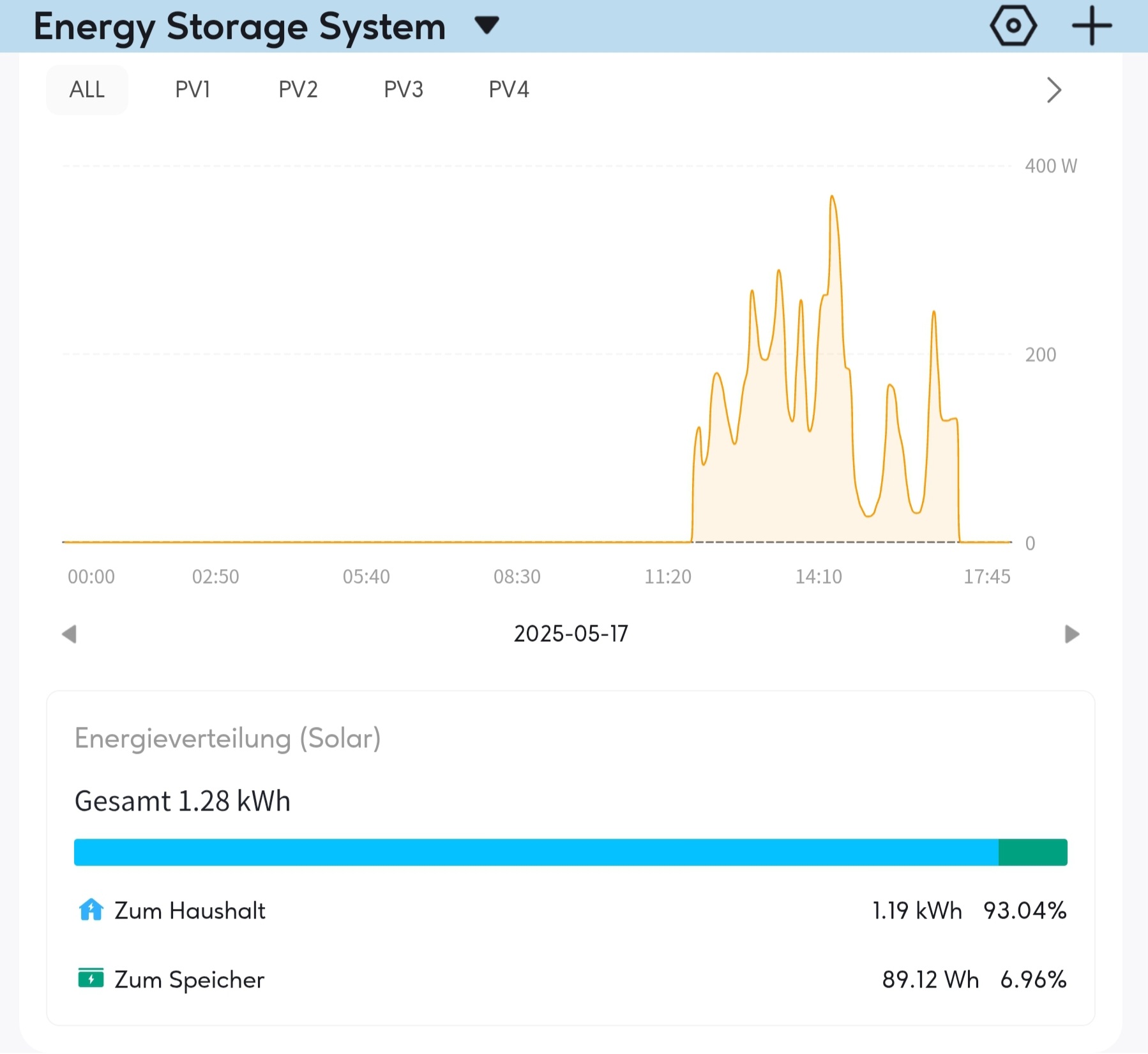Image resolution: width=1148 pixels, height=1054 pixels.
Task: Go to previous day with left arrow
Action: 69,634
